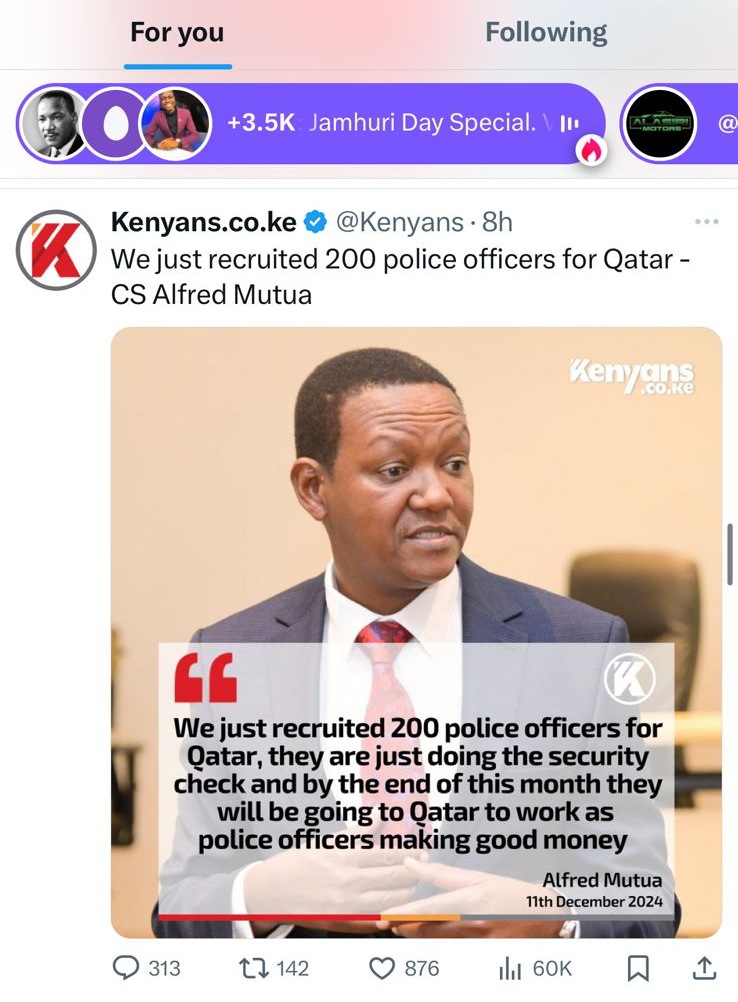Screen dimensions: 738x1002
Task: Open the Alfred Mutua quote image
Action: click(416, 632)
